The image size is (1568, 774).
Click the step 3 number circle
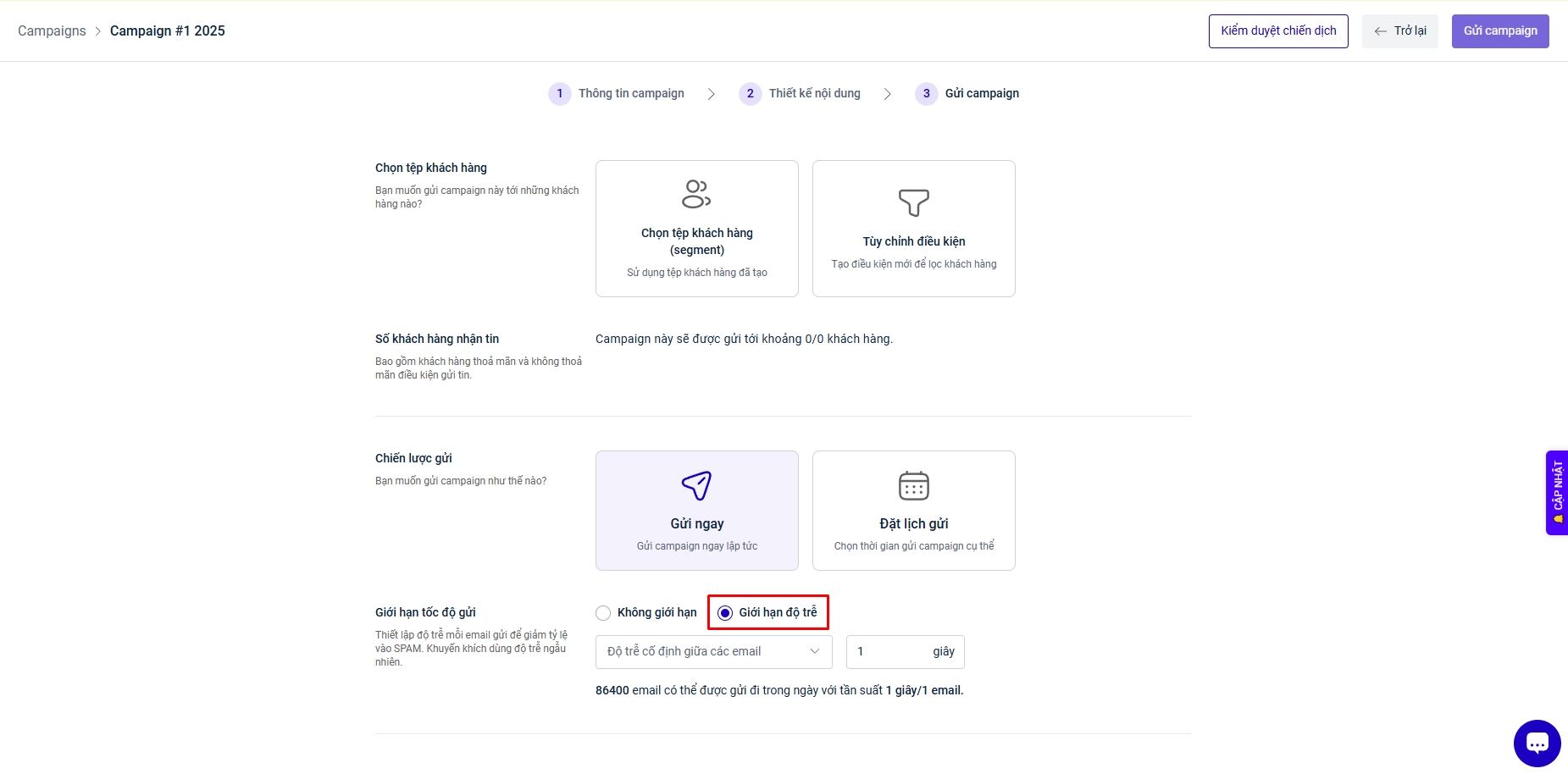pyautogui.click(x=926, y=94)
